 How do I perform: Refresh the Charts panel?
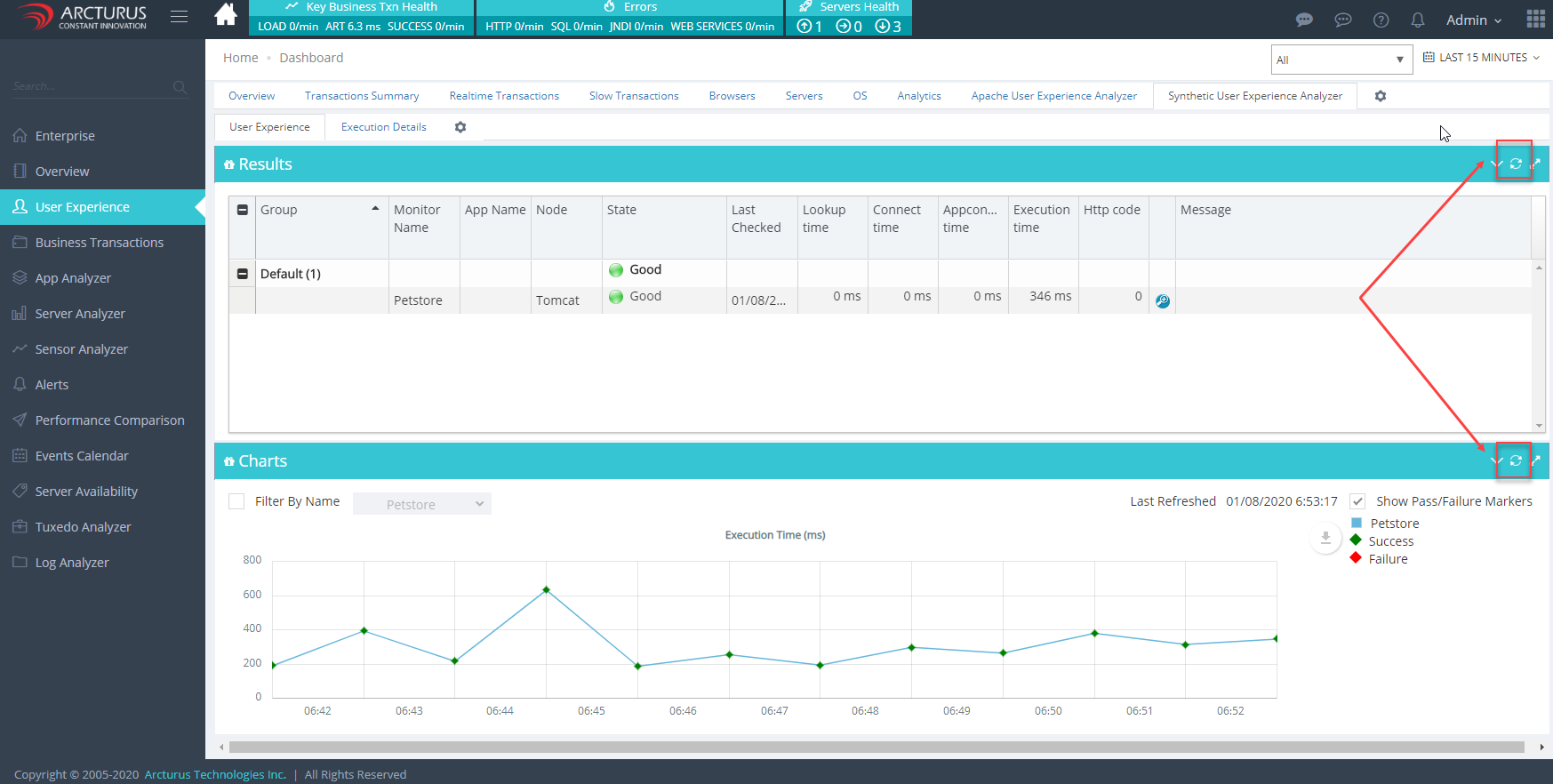tap(1516, 460)
